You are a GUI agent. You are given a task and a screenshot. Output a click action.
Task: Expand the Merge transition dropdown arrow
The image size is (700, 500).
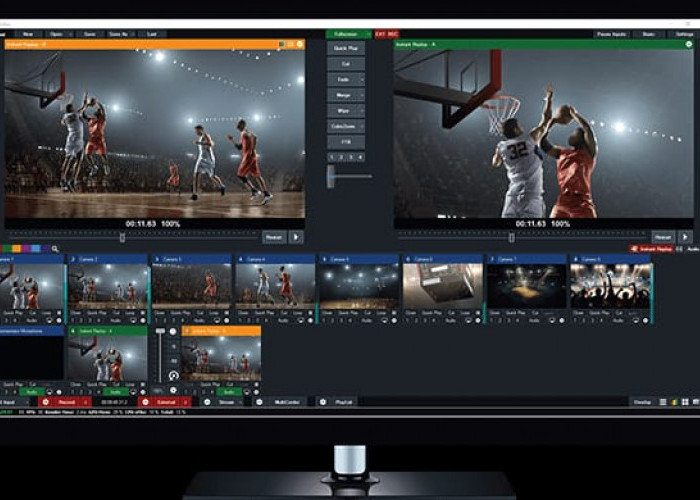point(360,95)
